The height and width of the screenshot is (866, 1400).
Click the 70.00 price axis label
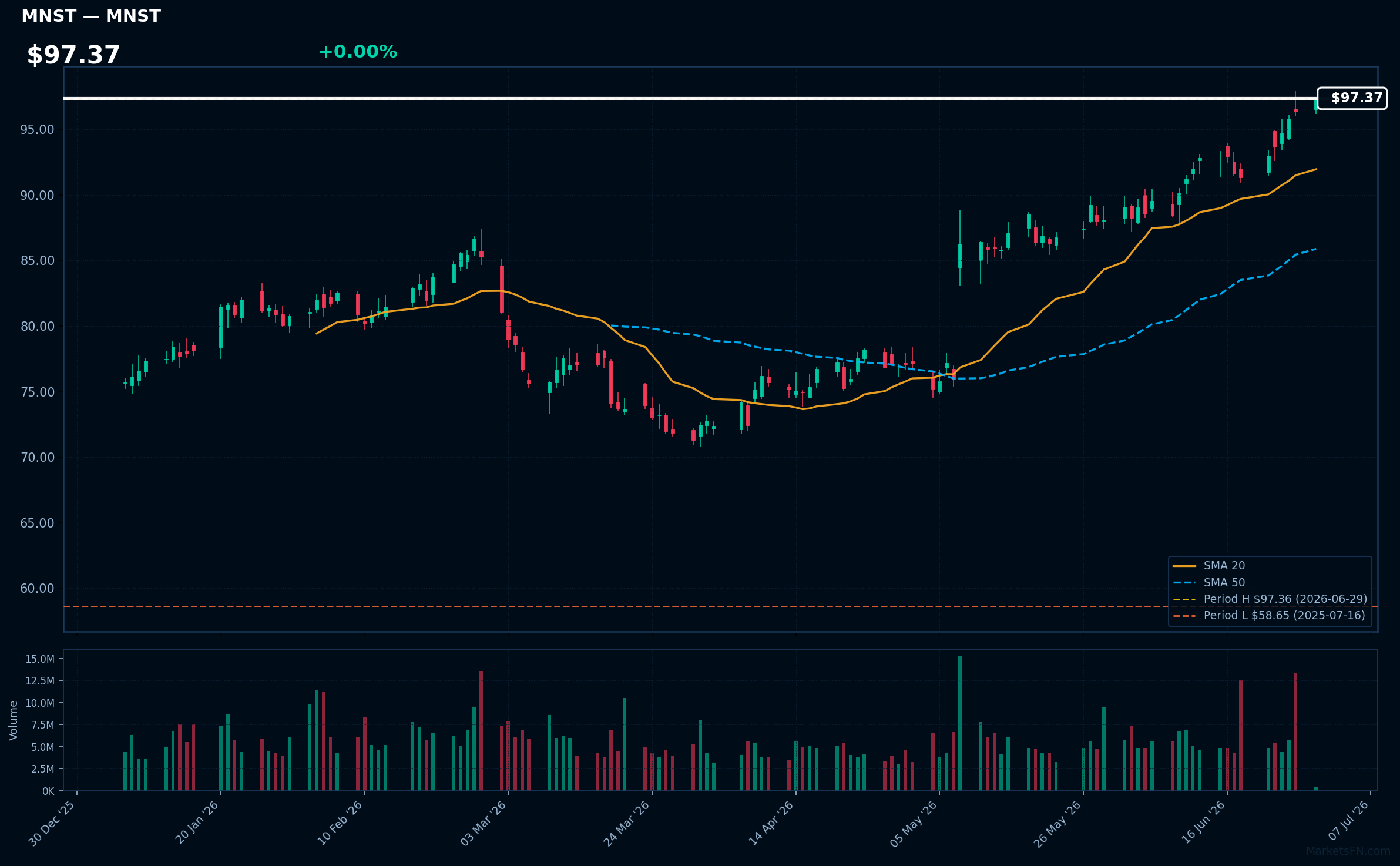click(x=37, y=458)
